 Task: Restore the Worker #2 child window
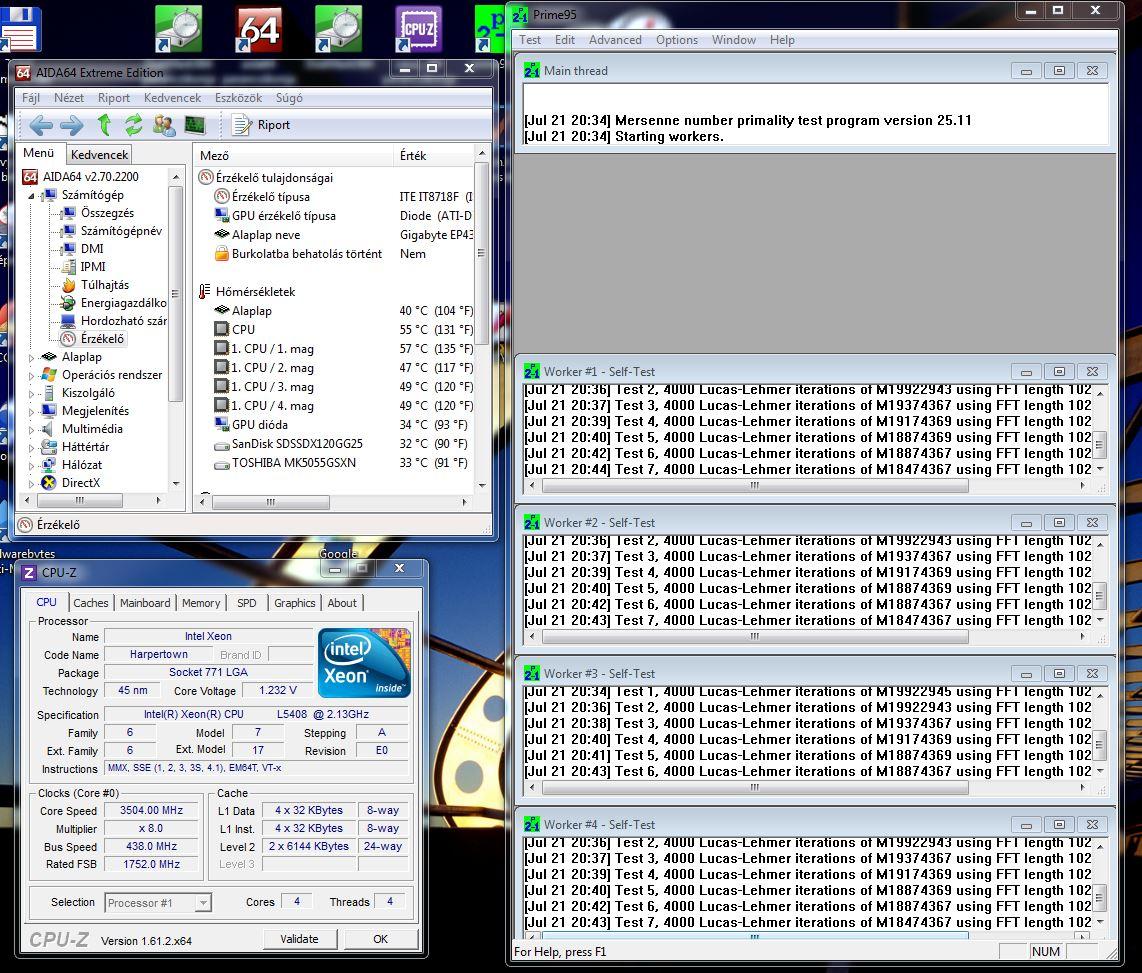[x=1059, y=522]
